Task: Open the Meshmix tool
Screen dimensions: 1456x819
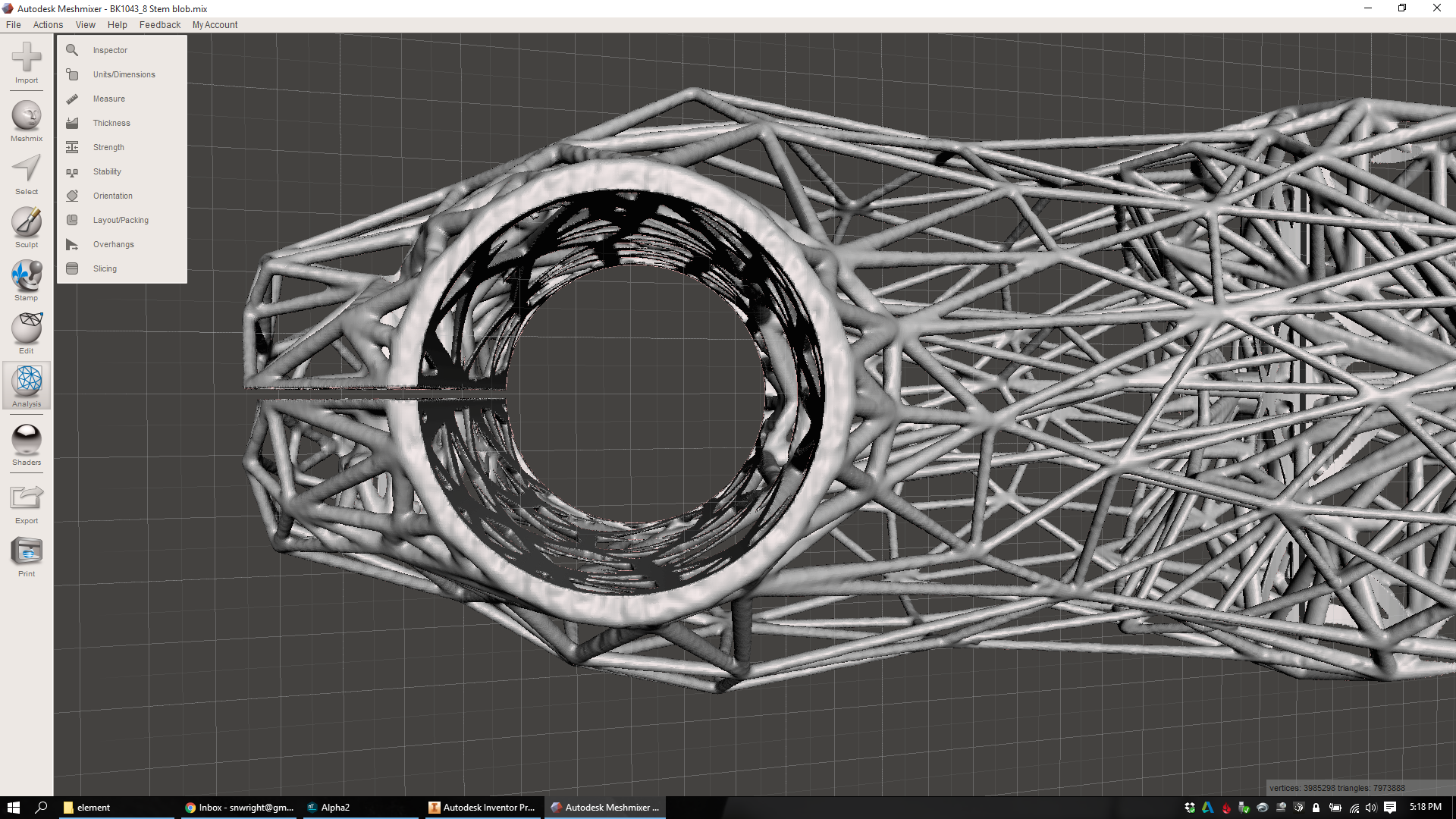Action: coord(27,116)
